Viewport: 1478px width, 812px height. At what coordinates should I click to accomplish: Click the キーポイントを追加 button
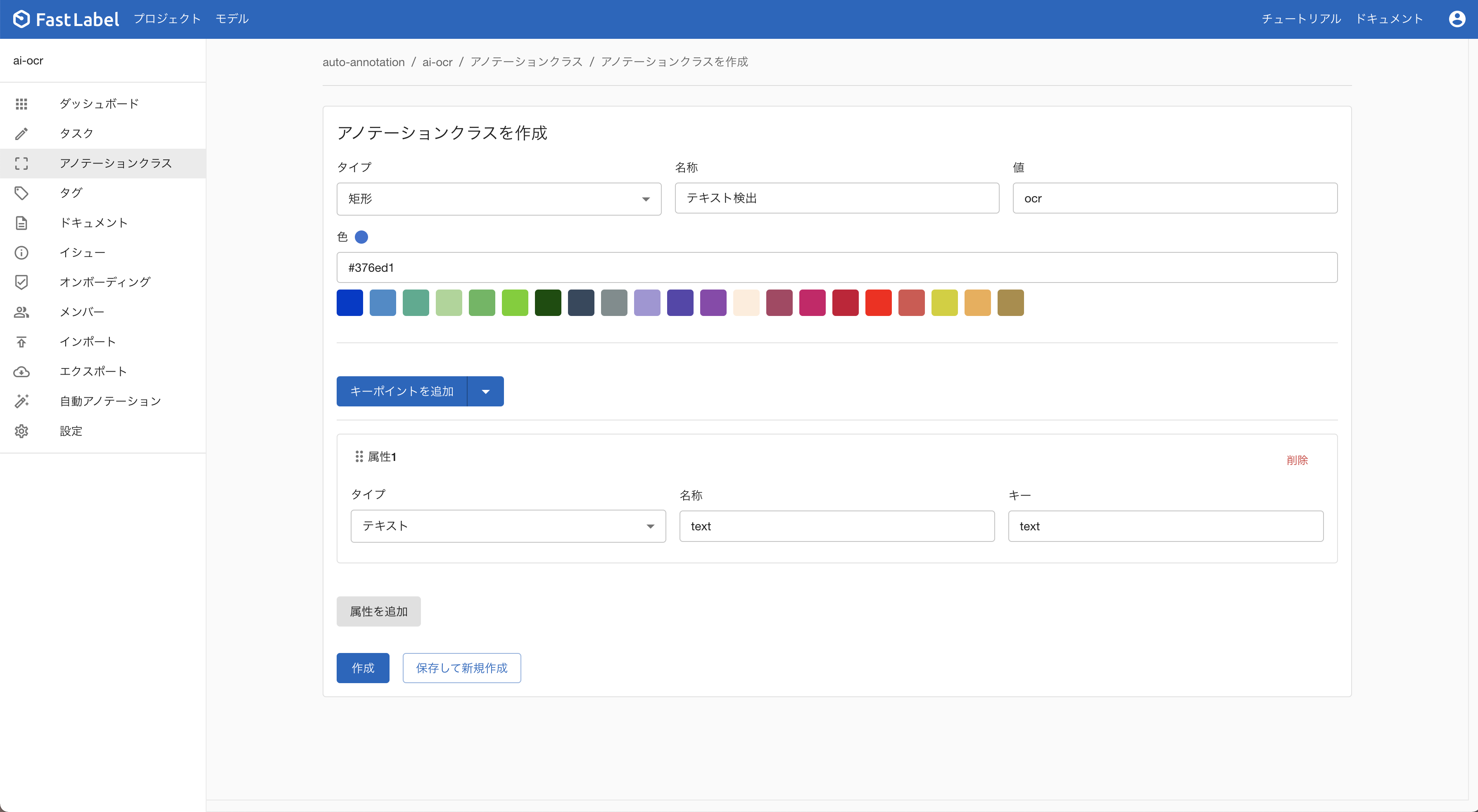tap(402, 392)
